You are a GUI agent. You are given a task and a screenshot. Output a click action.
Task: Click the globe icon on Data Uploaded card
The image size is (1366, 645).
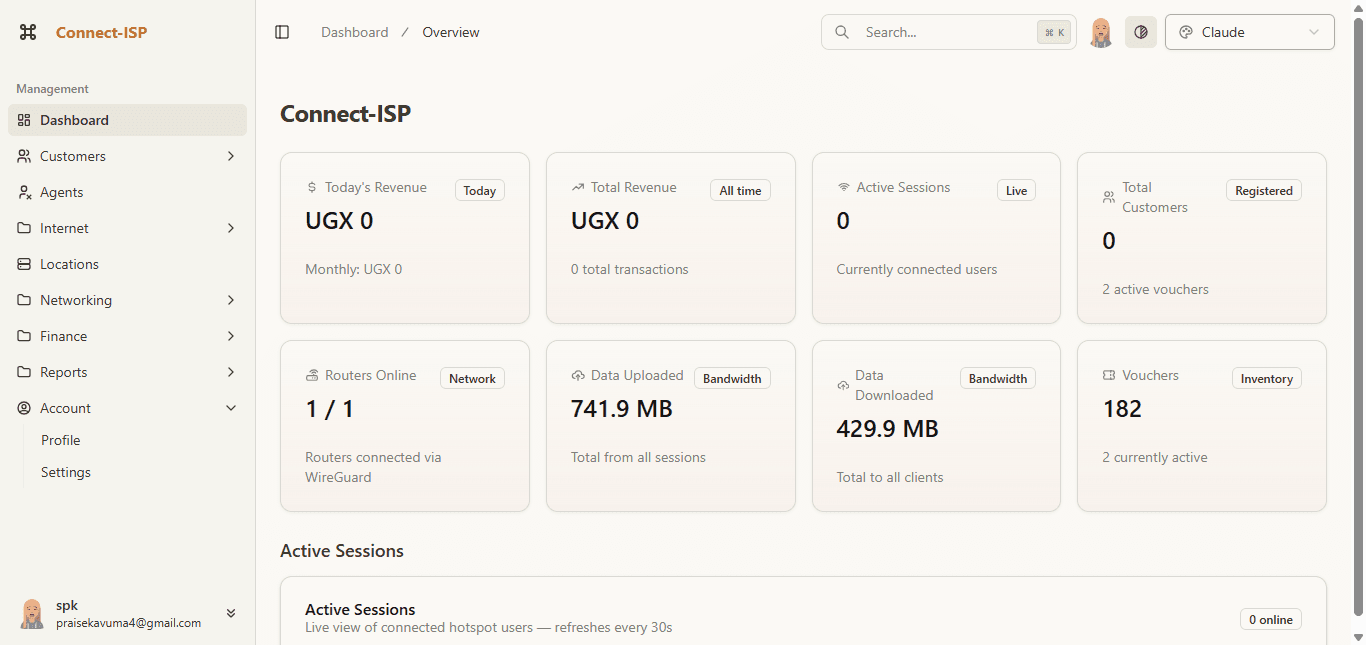point(577,376)
